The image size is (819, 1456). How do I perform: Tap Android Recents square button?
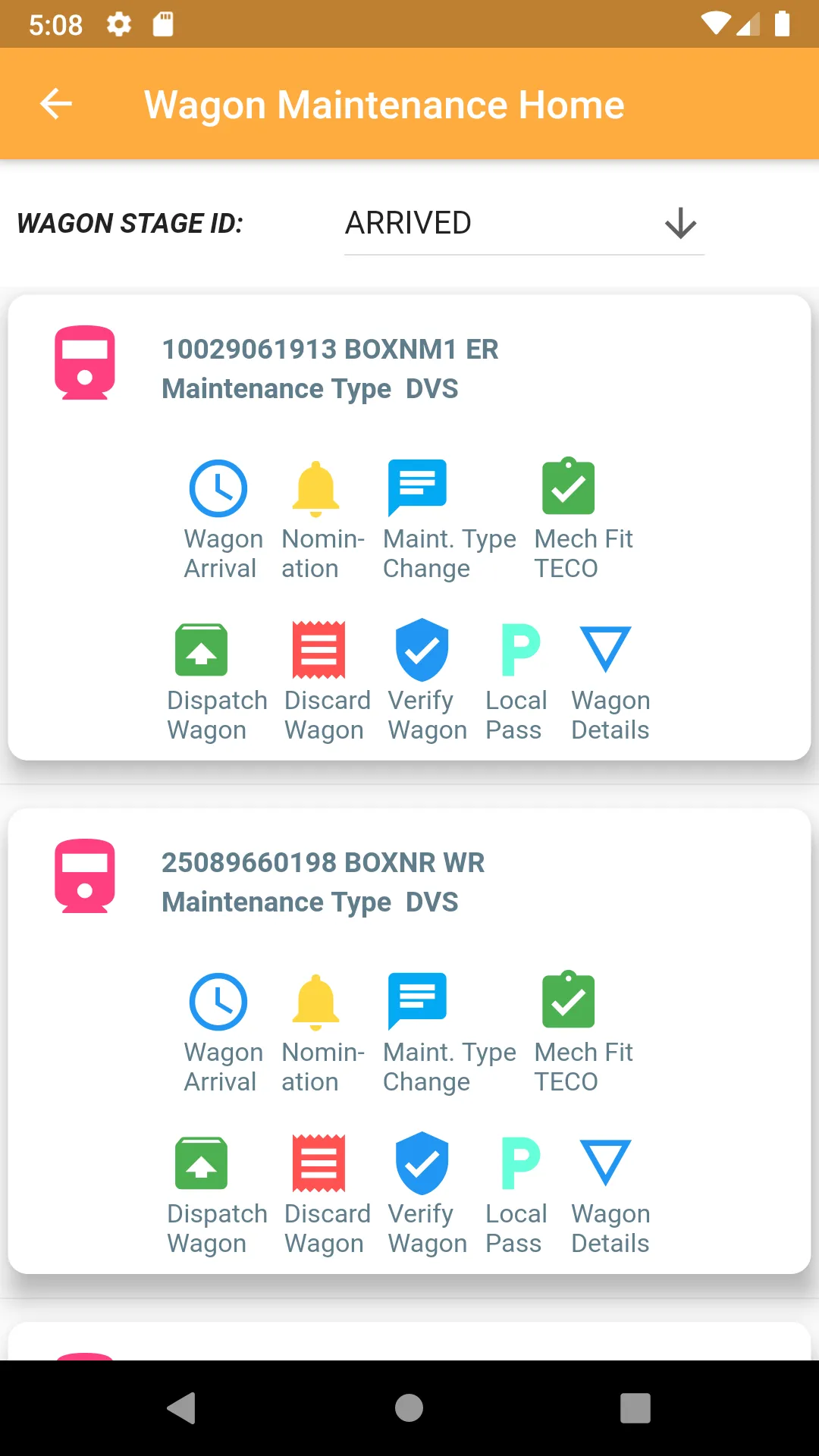635,1408
